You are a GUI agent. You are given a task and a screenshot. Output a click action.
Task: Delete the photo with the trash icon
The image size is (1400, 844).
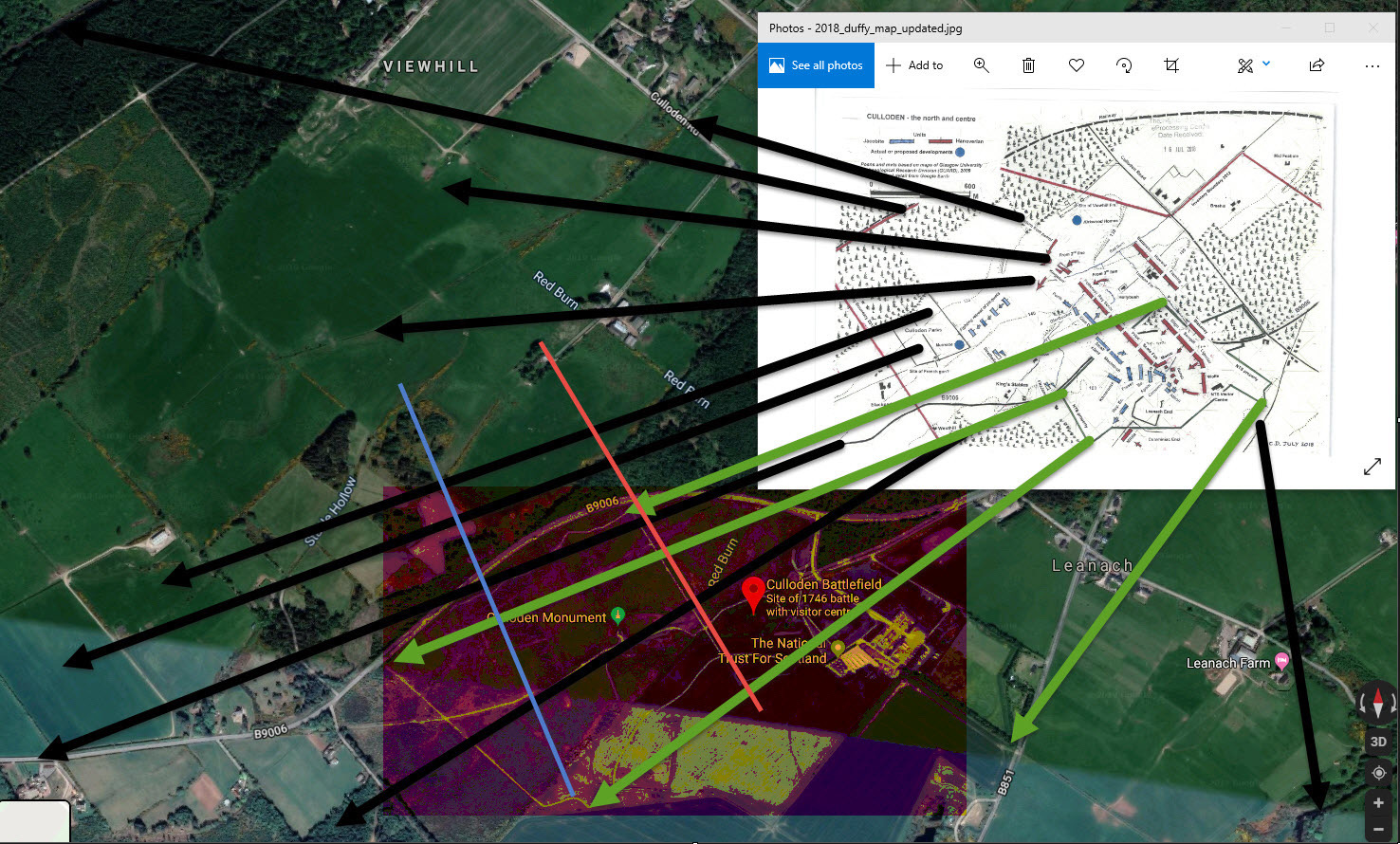(1028, 65)
